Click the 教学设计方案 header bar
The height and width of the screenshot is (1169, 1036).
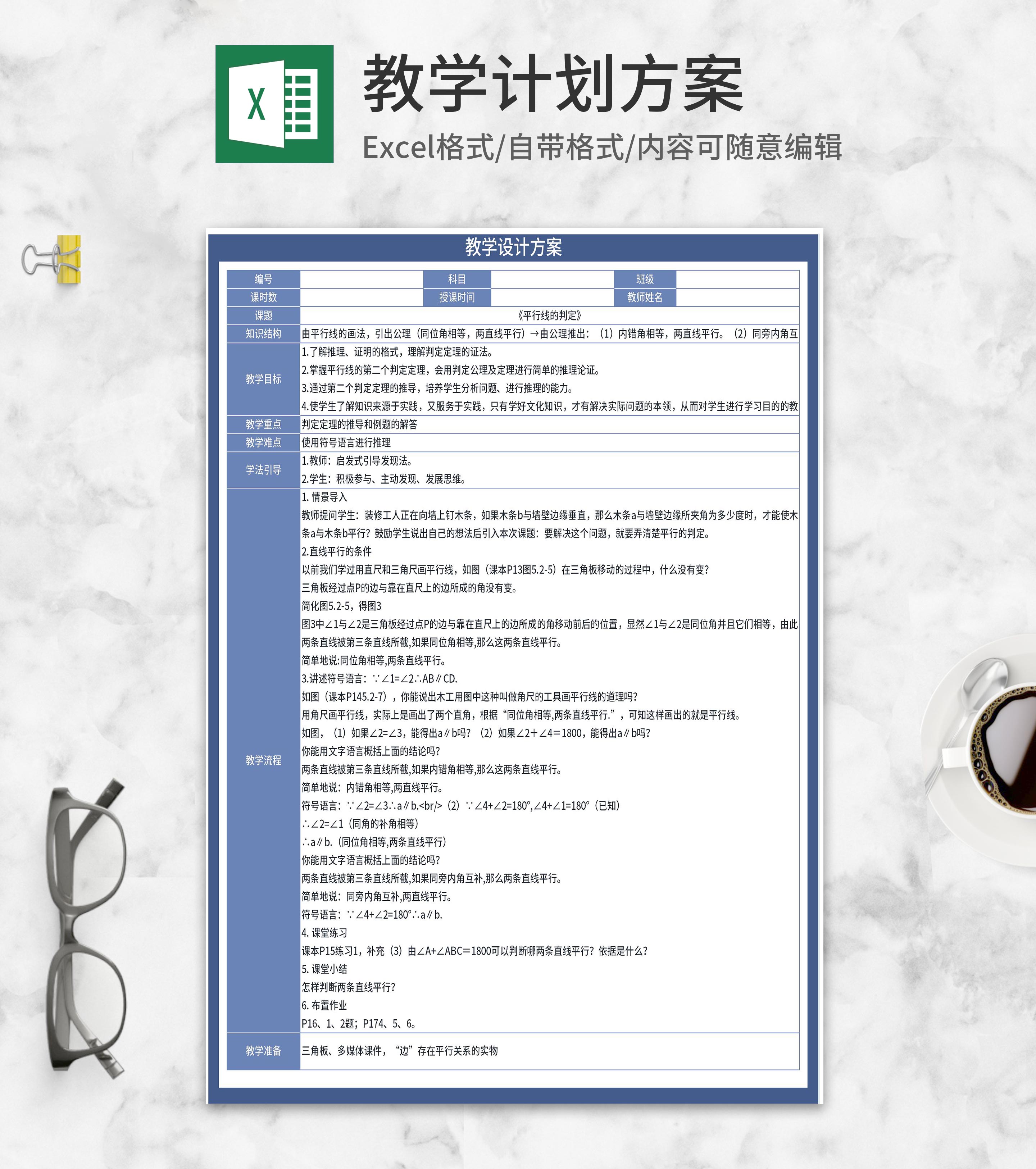[x=513, y=247]
